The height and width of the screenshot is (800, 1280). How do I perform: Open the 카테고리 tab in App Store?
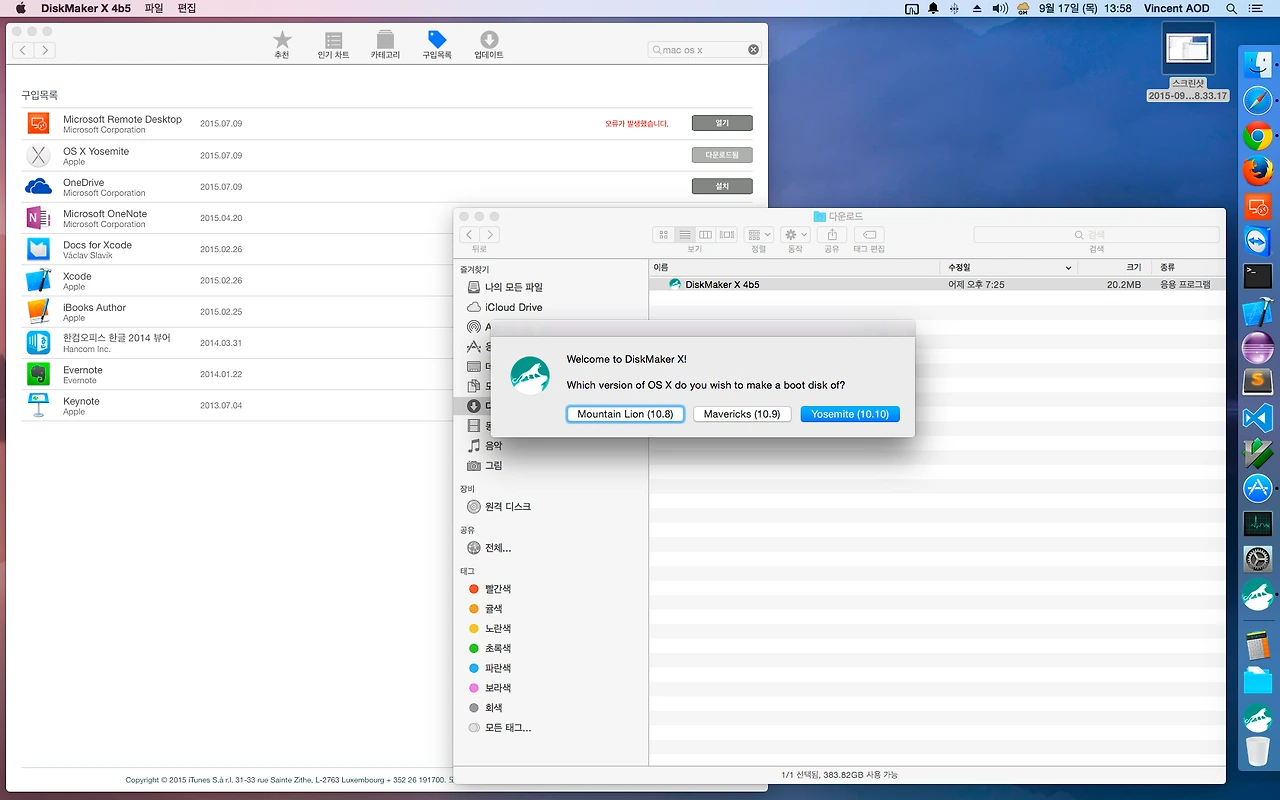385,44
